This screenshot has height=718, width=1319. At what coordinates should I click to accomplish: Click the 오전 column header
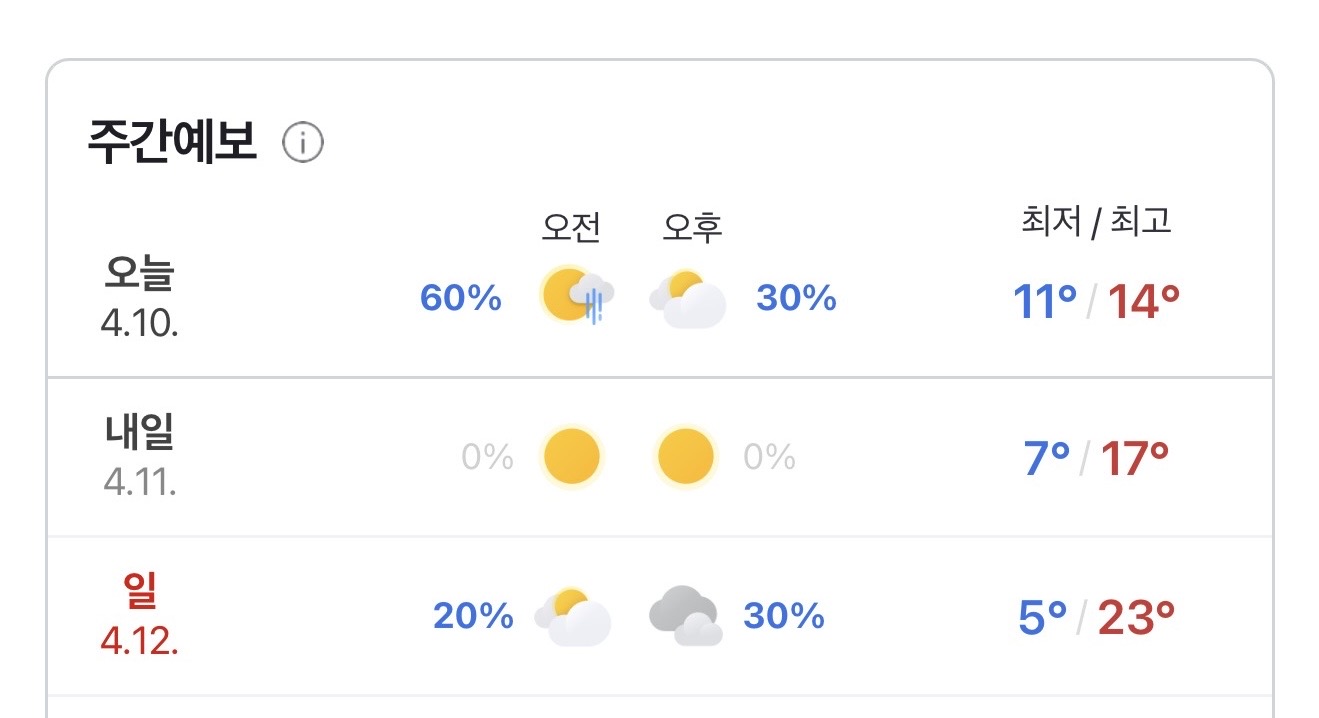(571, 228)
